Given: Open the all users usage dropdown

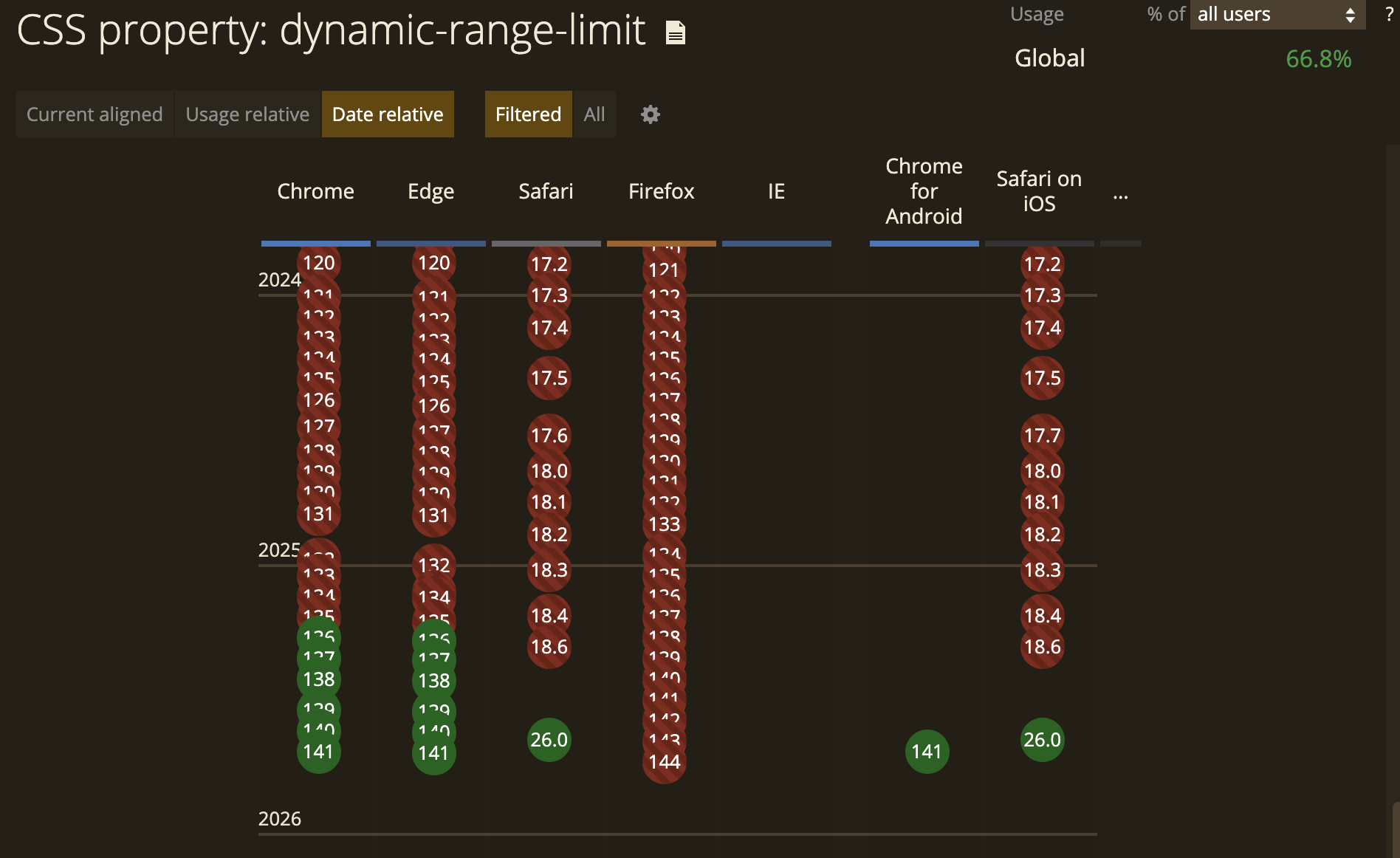Looking at the screenshot, I should (1277, 15).
